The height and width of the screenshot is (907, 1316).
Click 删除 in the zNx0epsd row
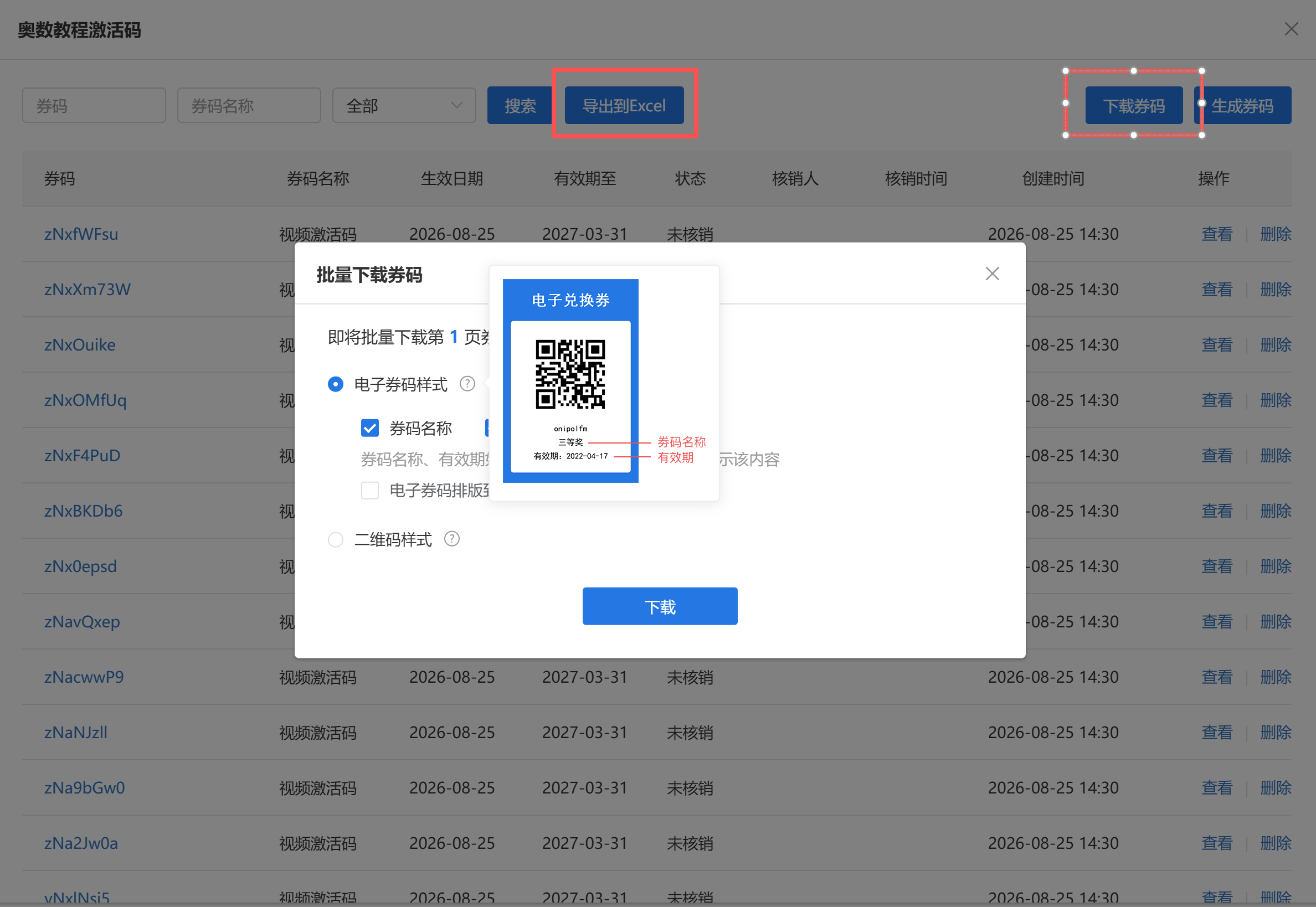point(1275,566)
